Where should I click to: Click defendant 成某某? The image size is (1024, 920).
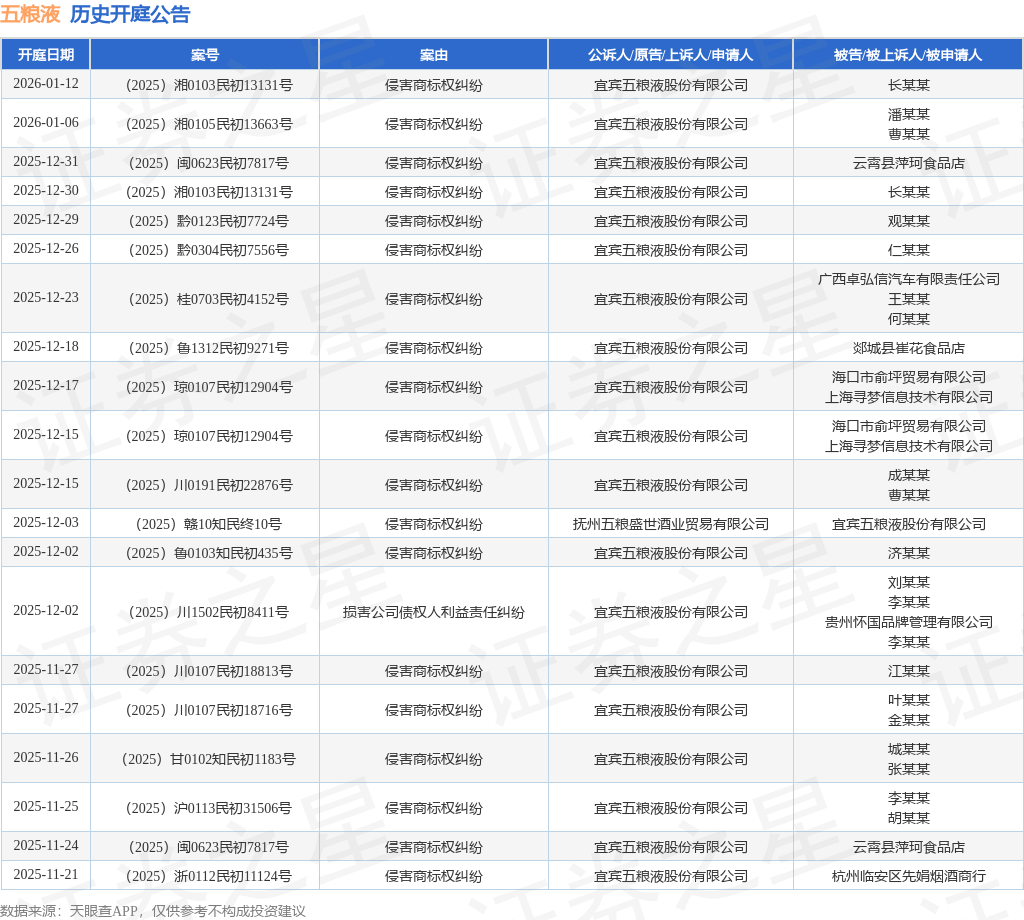pyautogui.click(x=908, y=475)
